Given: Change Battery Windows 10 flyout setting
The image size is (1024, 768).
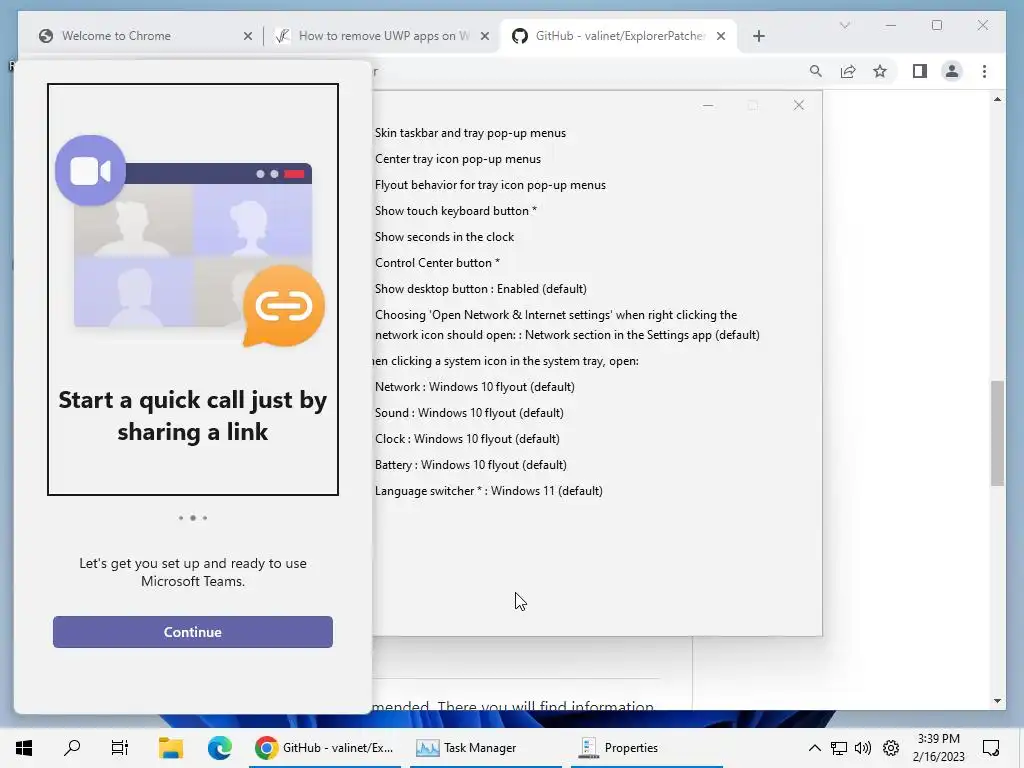Looking at the screenshot, I should [471, 465].
